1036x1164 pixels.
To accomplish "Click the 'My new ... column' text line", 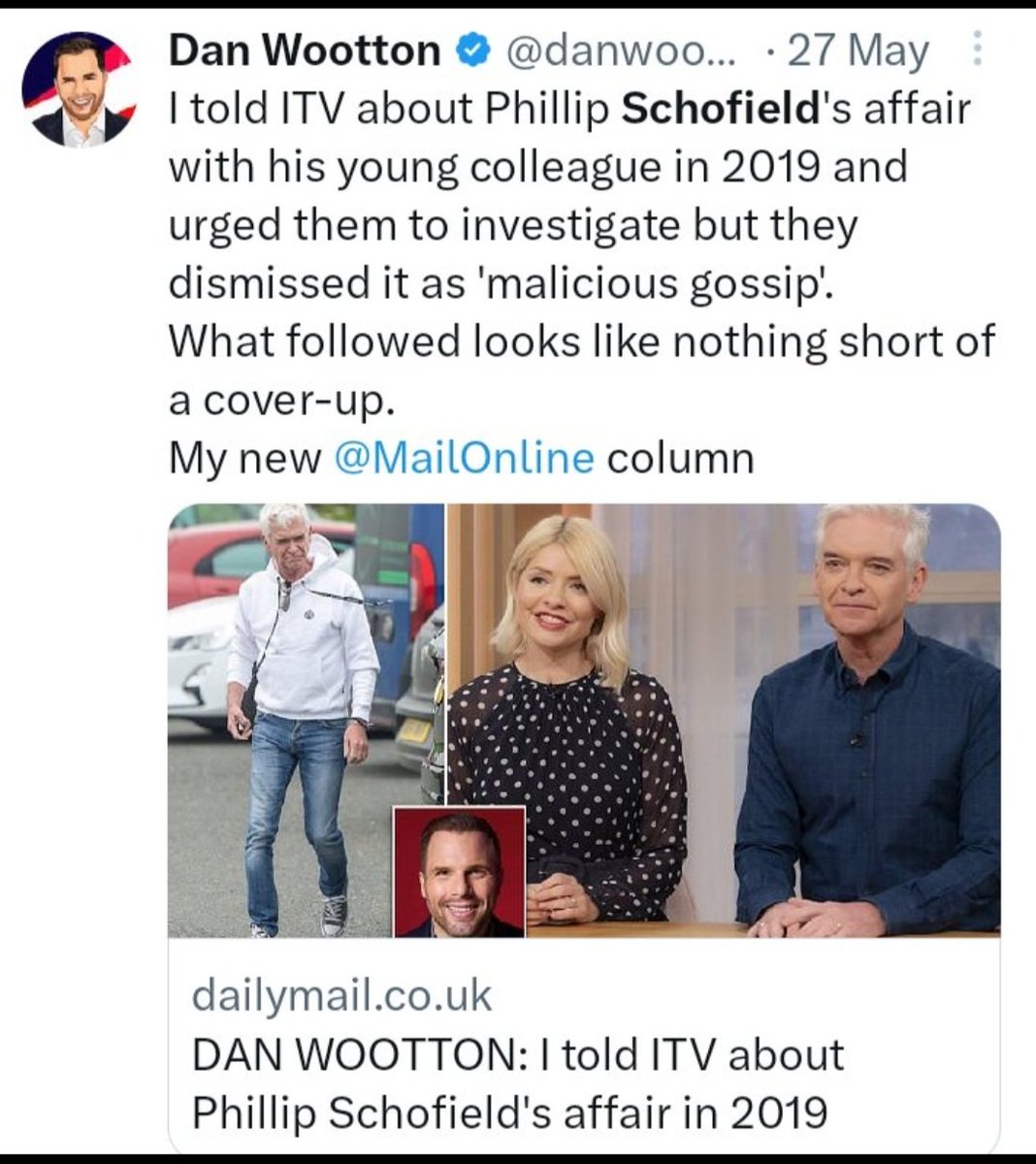I will 462,458.
